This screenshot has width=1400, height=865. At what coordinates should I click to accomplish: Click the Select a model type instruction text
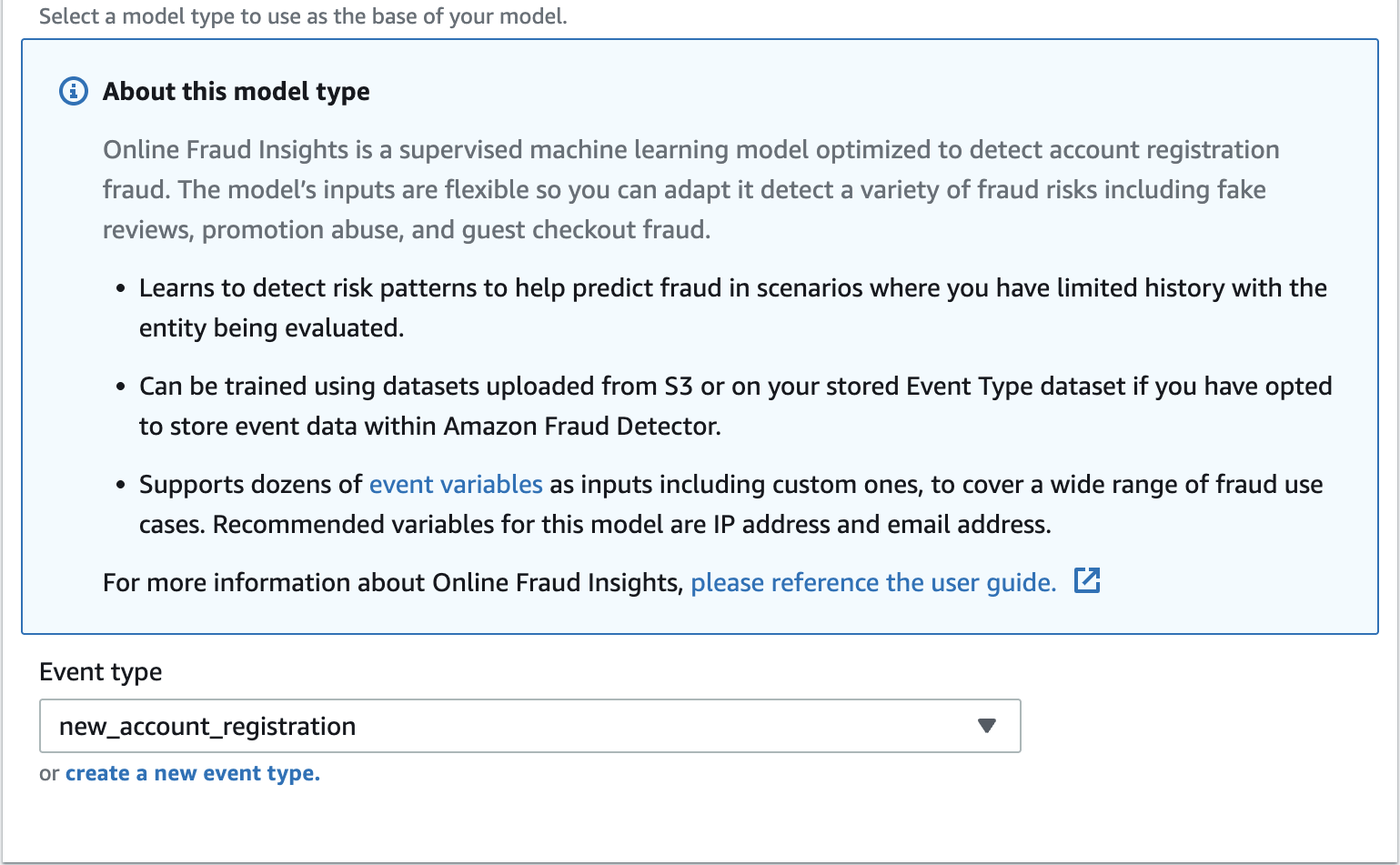point(302,16)
